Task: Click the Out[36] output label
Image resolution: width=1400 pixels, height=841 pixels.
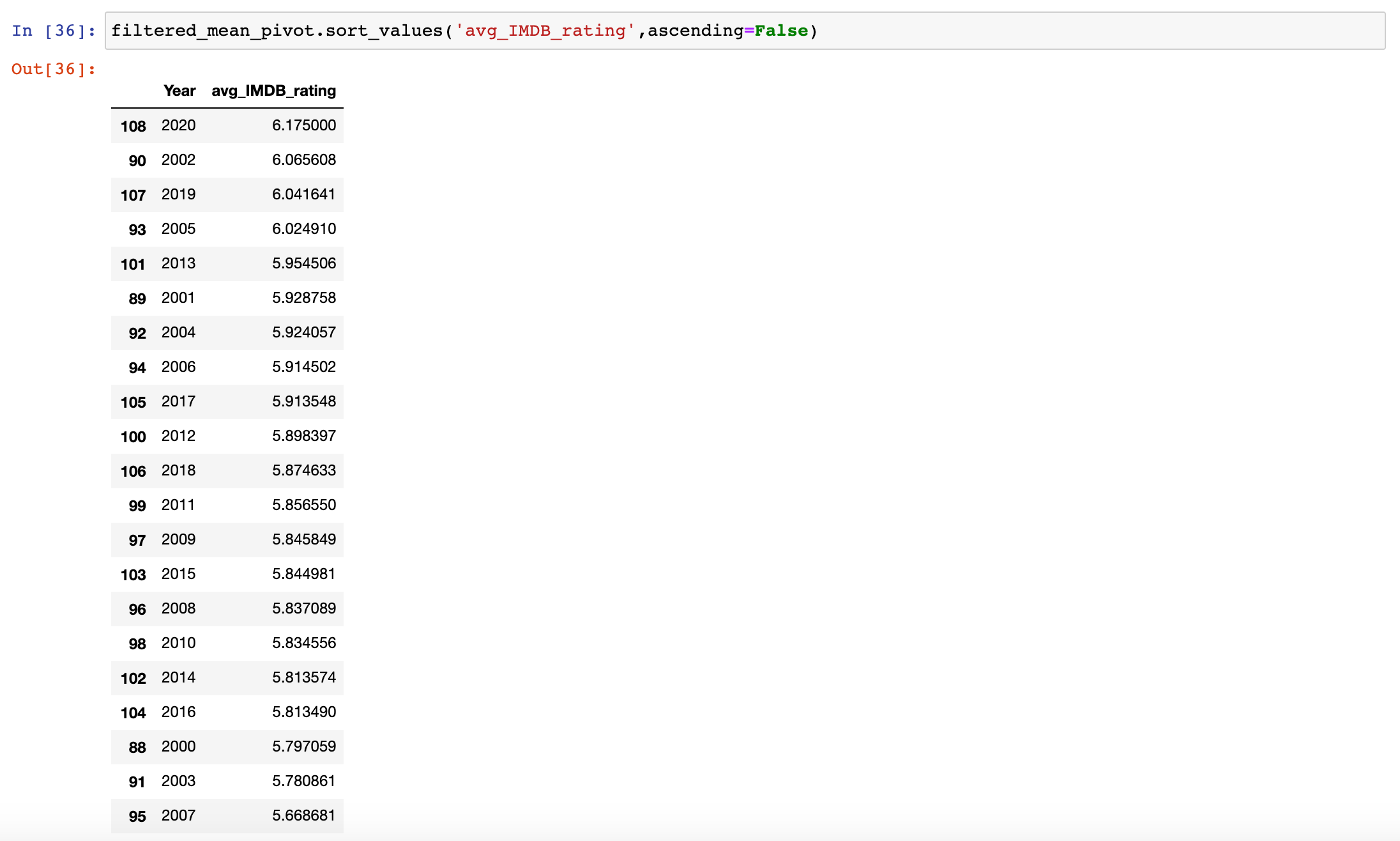Action: (x=54, y=69)
